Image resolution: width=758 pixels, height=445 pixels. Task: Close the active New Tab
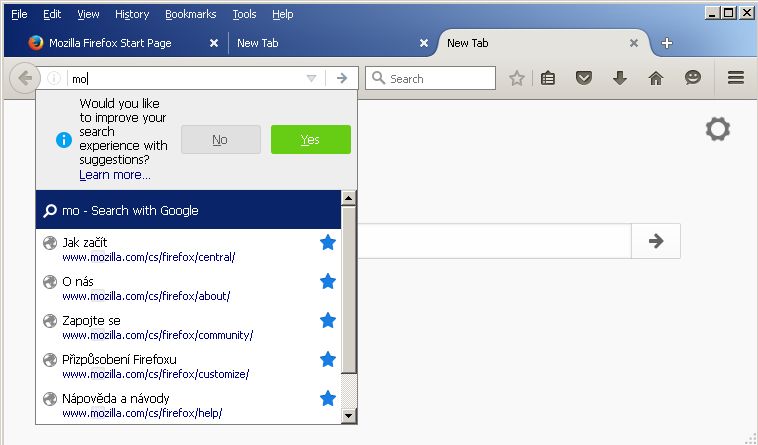[634, 43]
